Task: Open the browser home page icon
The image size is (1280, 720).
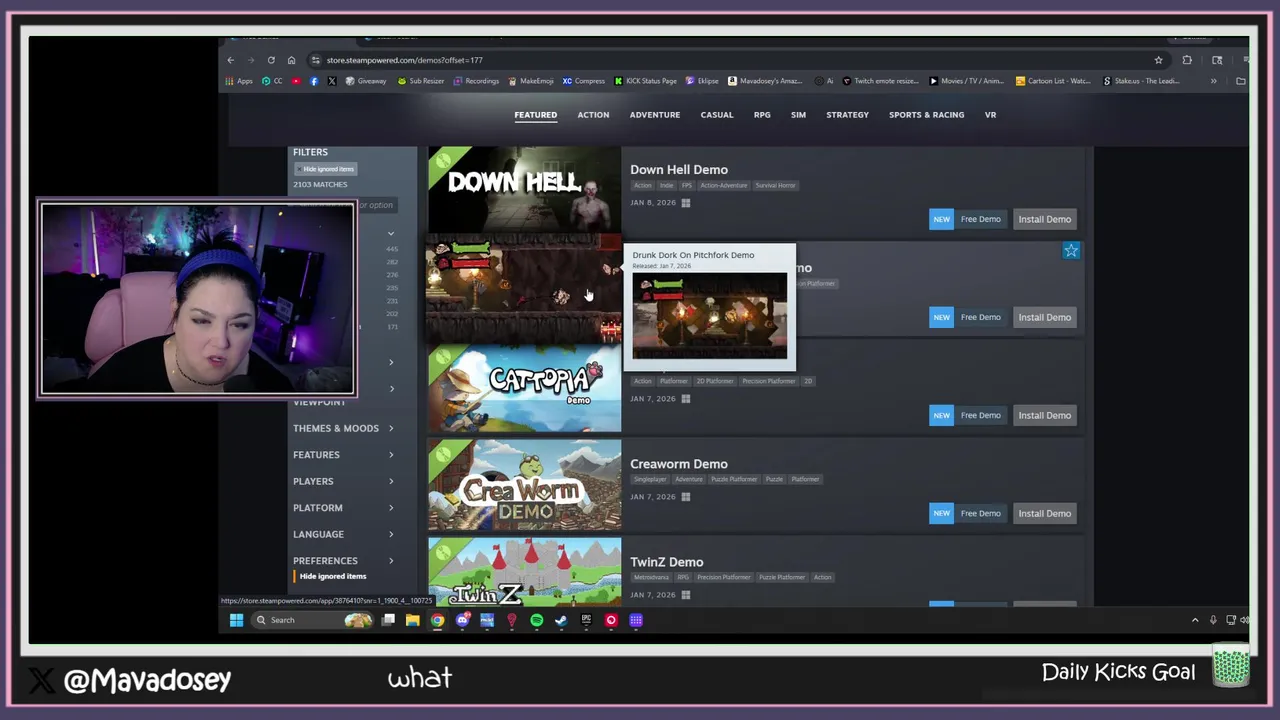Action: pyautogui.click(x=291, y=60)
